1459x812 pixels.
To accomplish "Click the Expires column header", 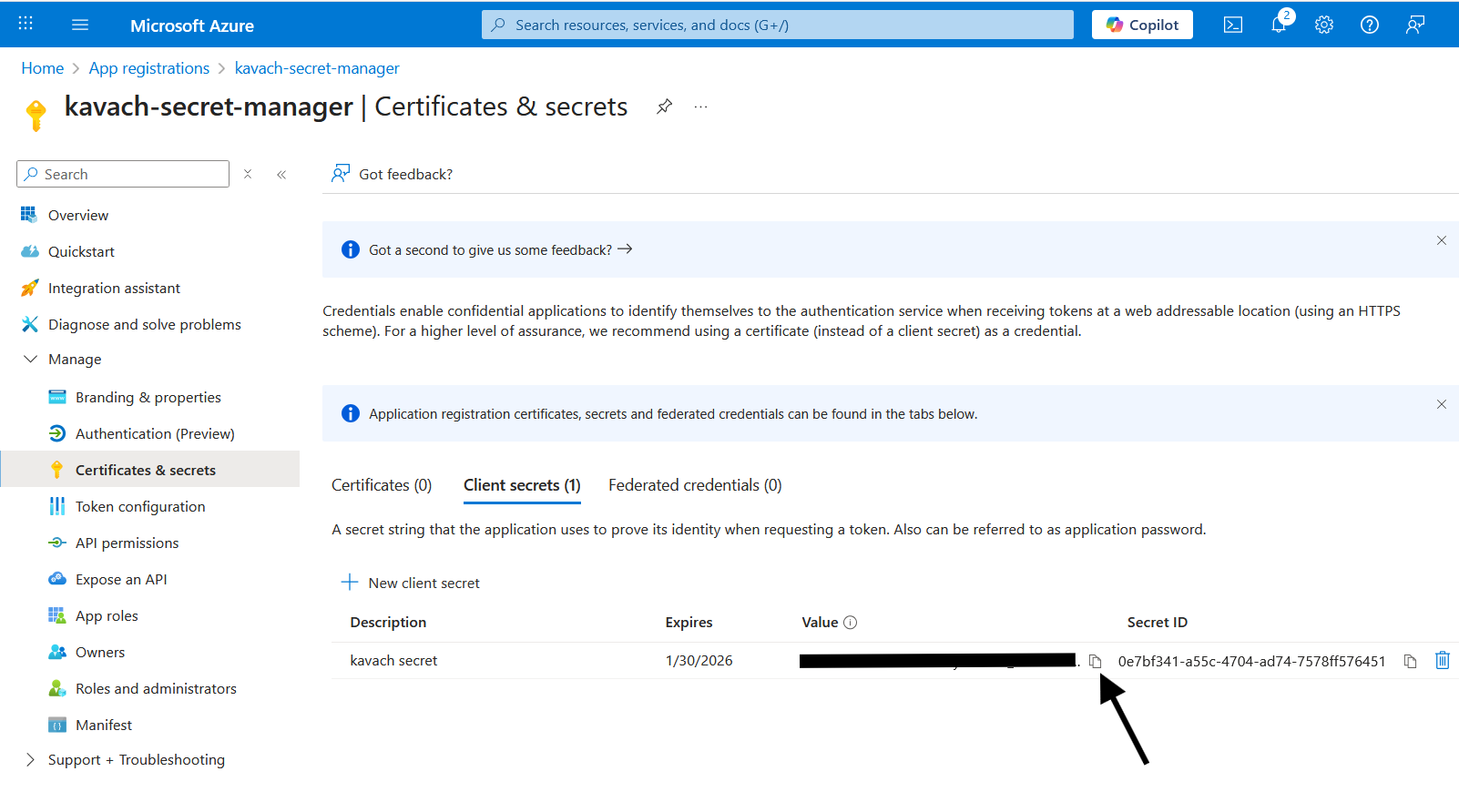I will tap(689, 623).
